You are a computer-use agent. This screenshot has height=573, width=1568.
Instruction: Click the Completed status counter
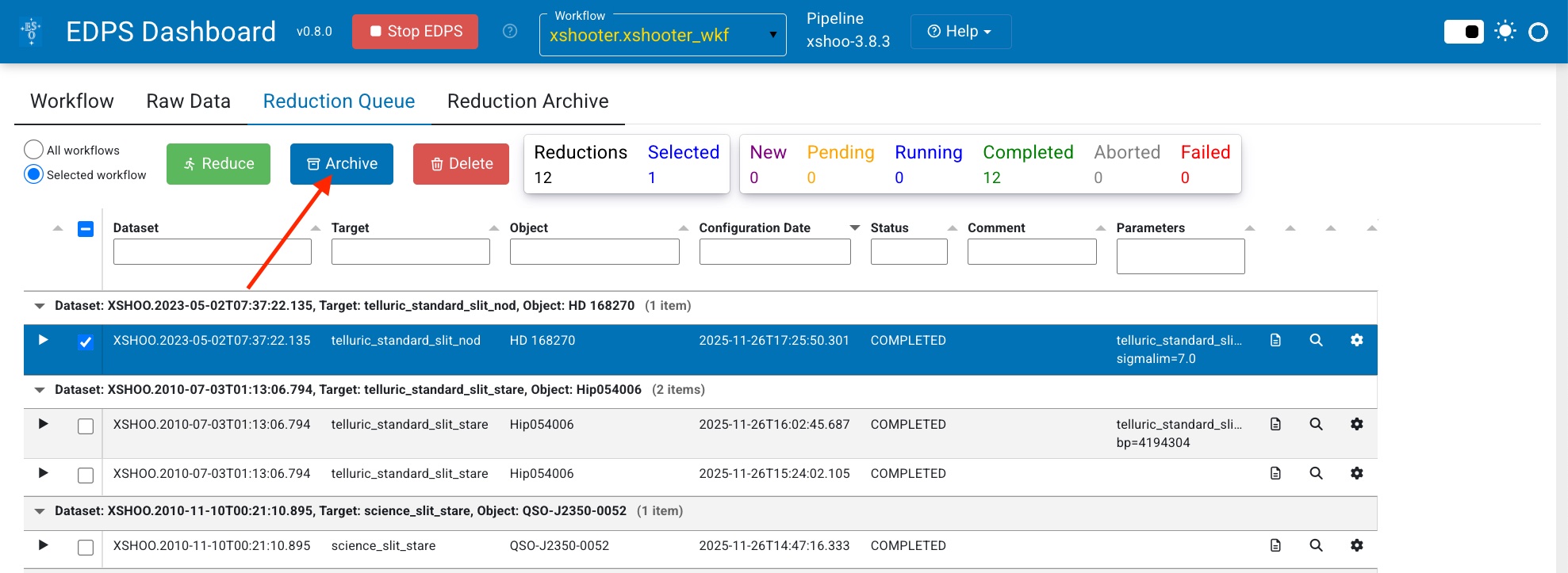coord(1028,164)
